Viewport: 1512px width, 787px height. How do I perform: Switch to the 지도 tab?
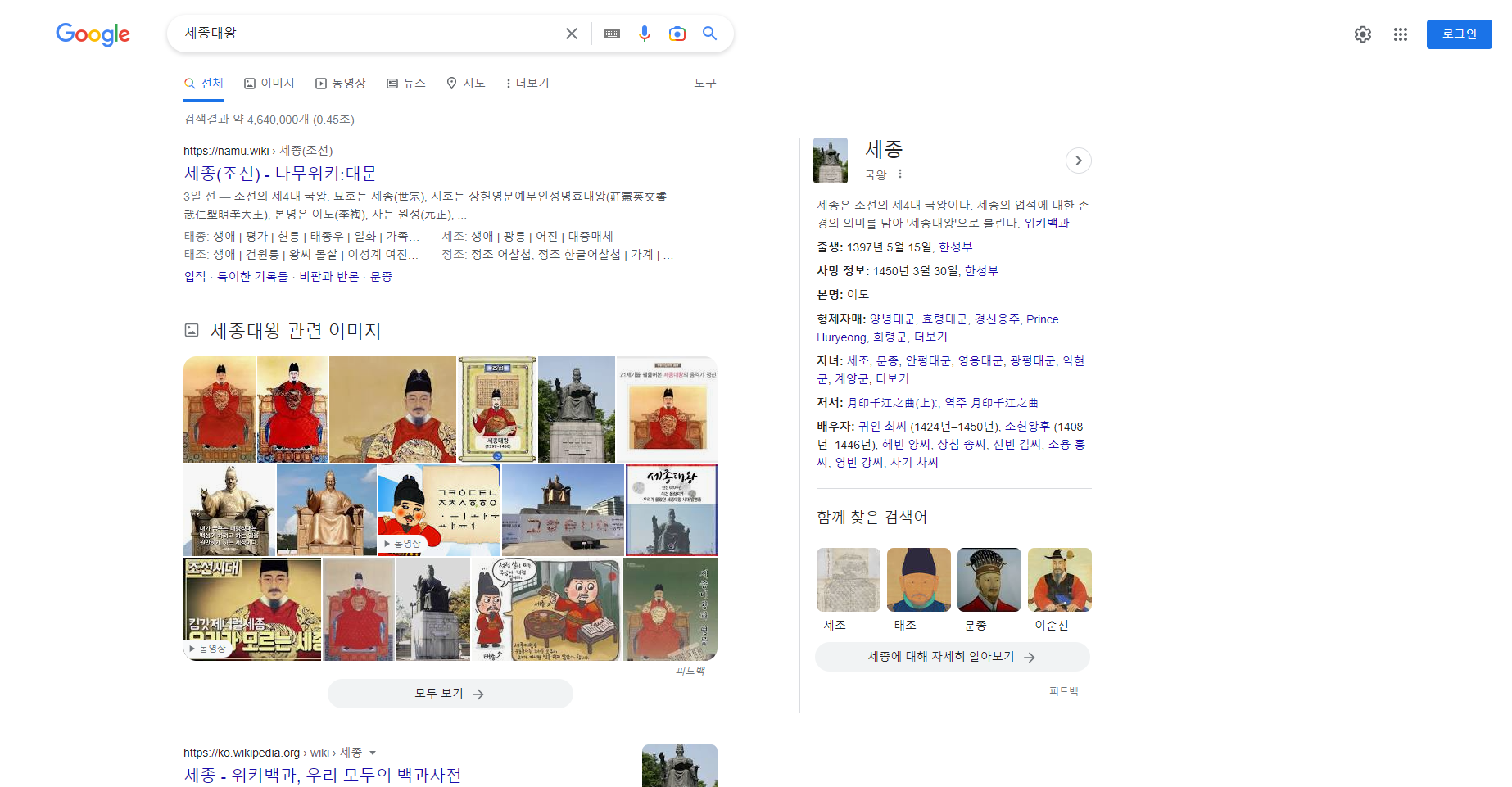466,84
